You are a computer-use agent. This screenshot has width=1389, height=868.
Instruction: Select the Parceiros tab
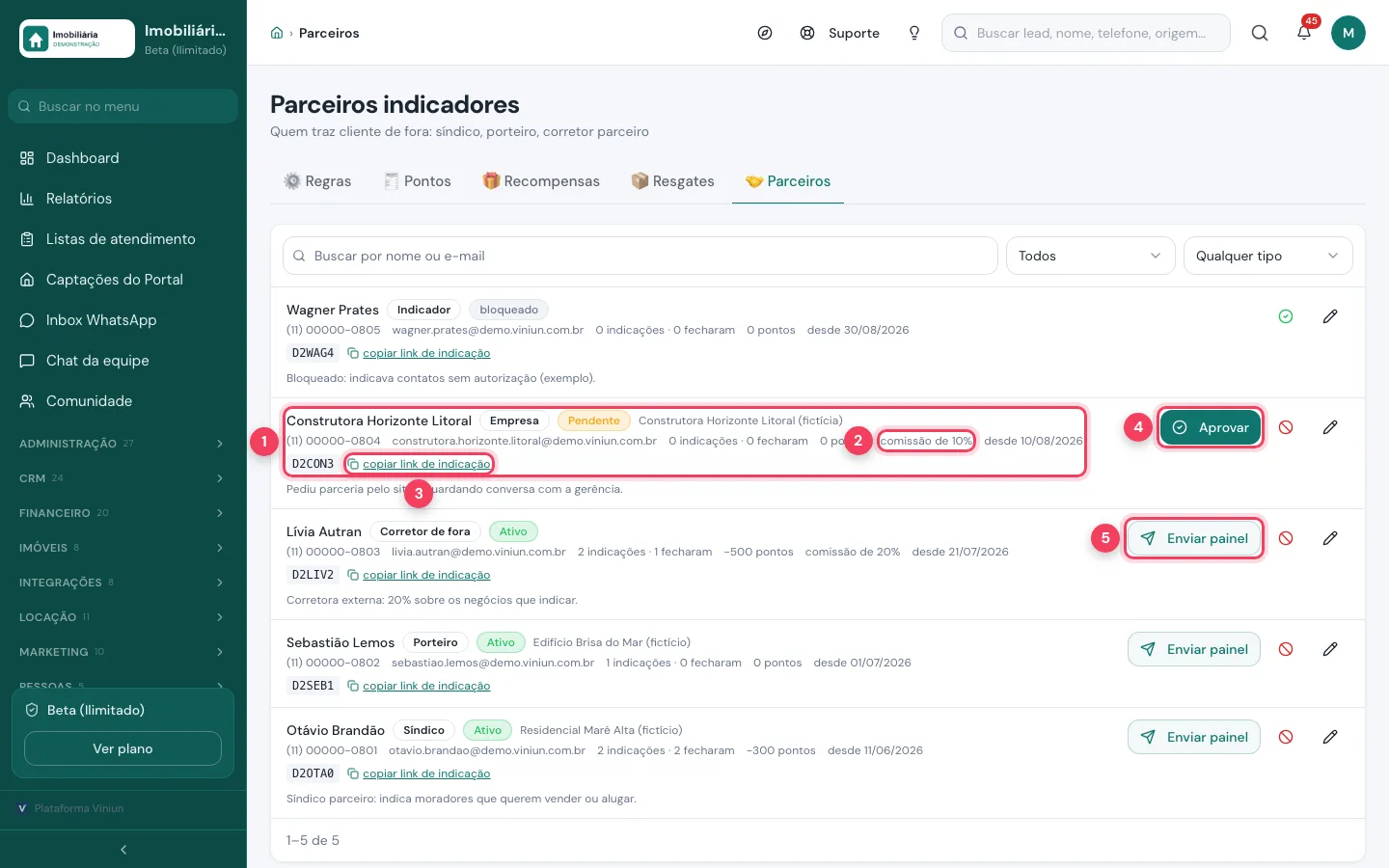click(788, 181)
